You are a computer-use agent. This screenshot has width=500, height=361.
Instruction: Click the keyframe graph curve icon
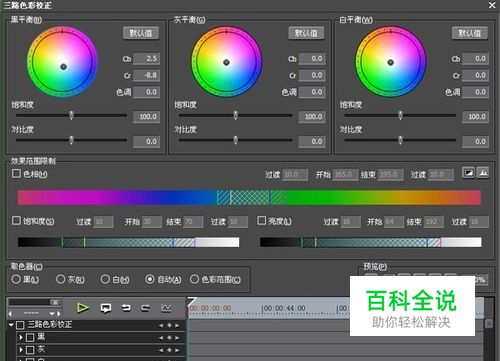pyautogui.click(x=166, y=308)
